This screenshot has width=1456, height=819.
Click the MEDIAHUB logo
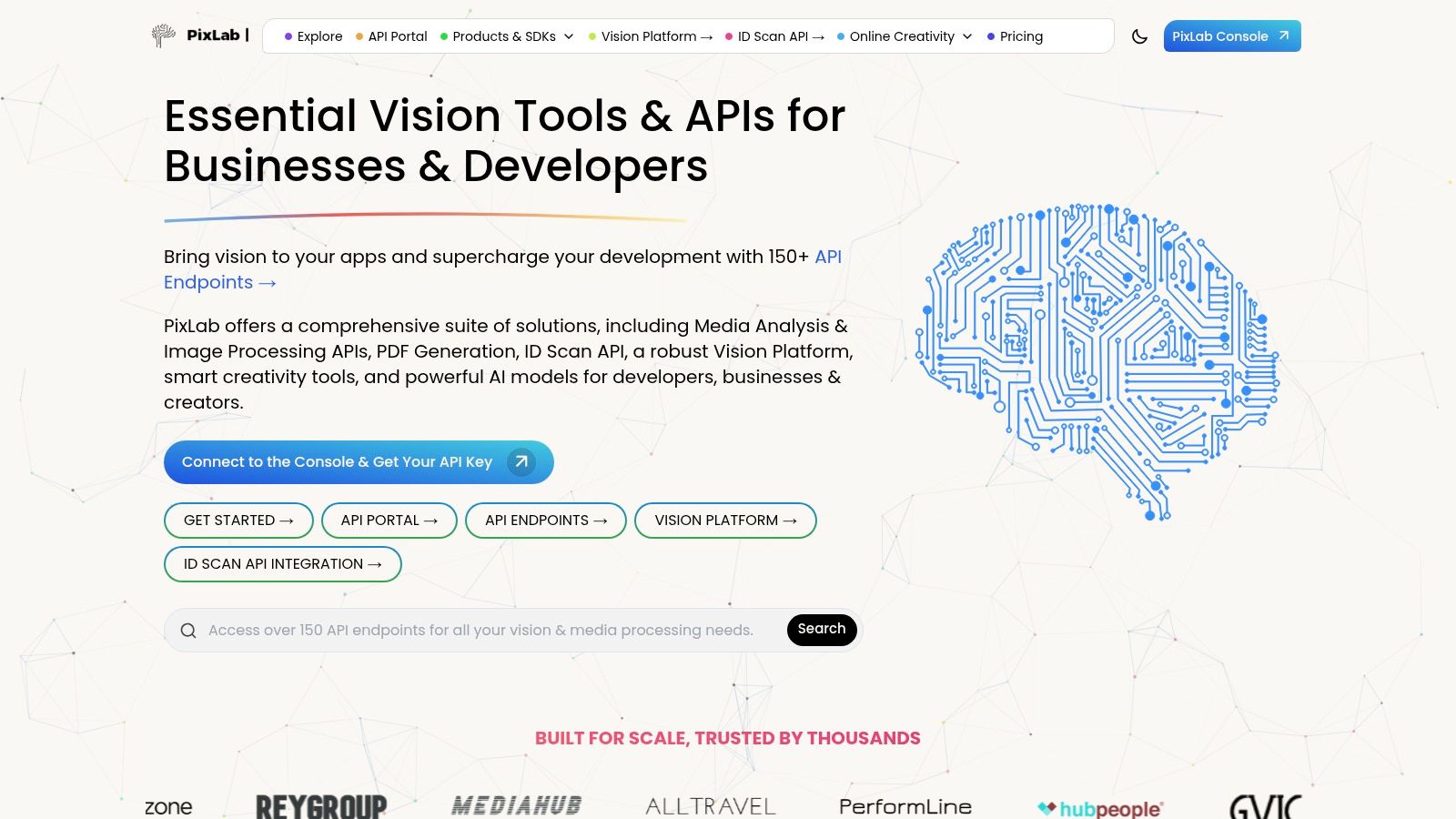(516, 805)
